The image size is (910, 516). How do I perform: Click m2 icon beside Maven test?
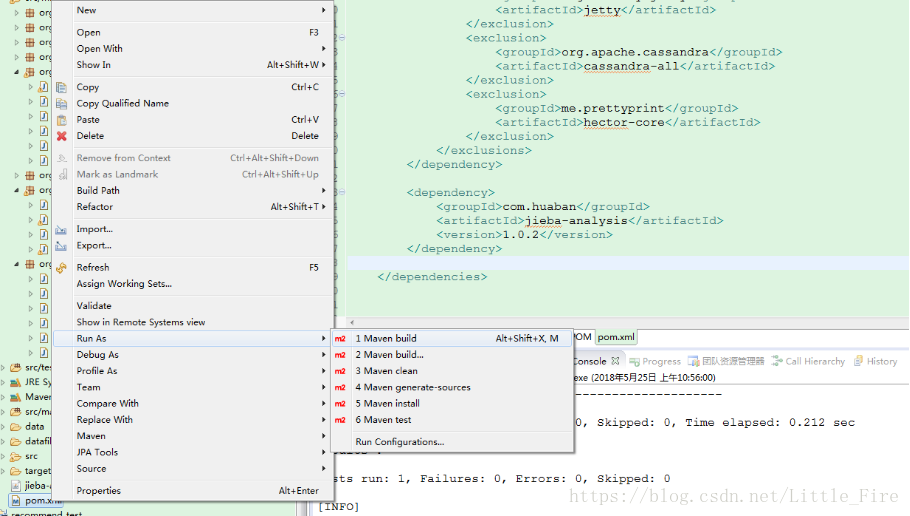(x=340, y=420)
